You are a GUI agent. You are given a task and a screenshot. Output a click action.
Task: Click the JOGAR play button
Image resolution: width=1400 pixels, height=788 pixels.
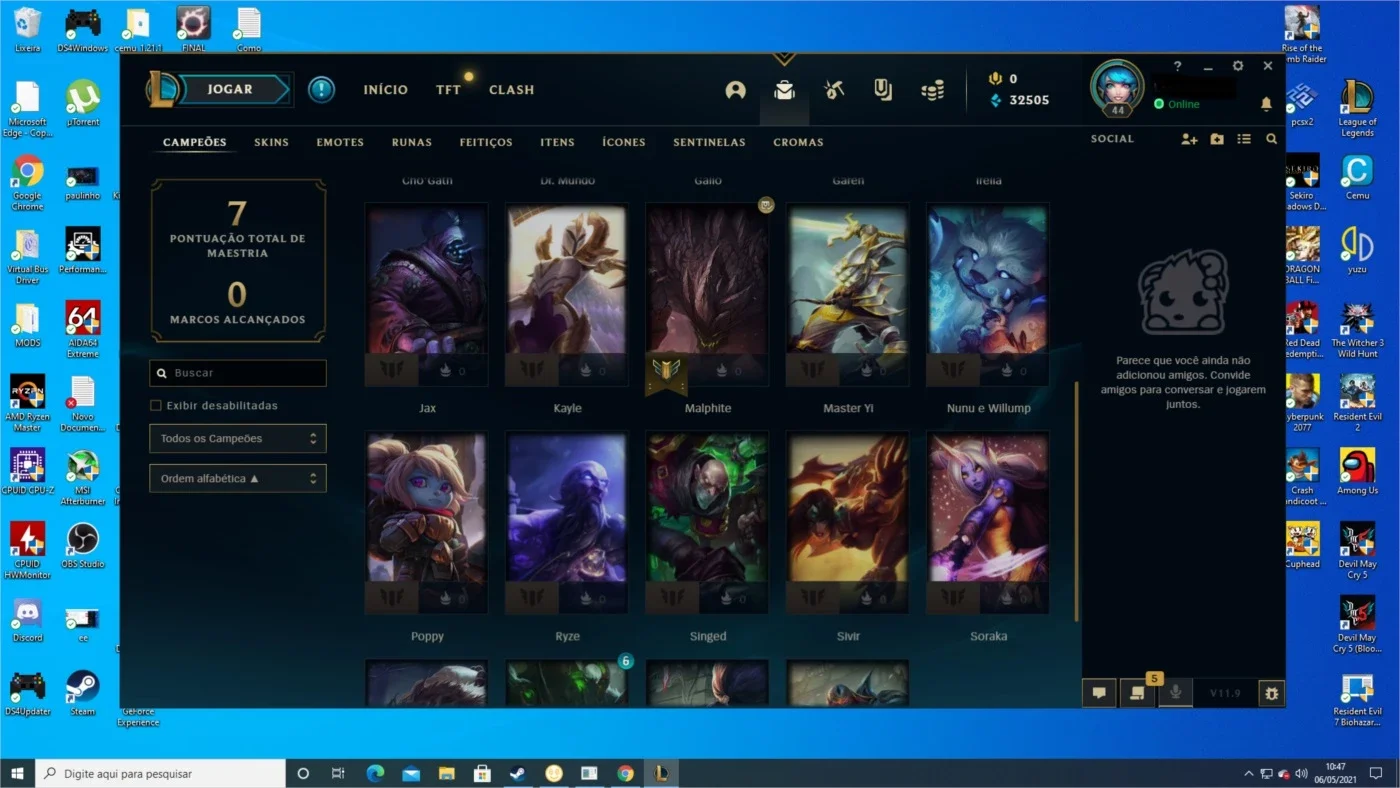tap(231, 89)
